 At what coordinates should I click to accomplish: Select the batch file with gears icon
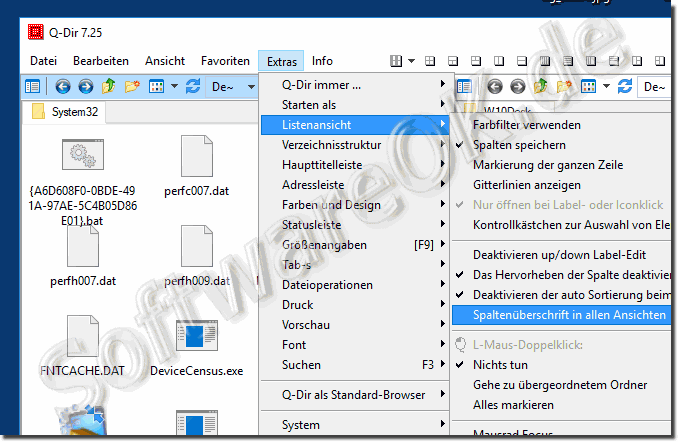[83, 154]
